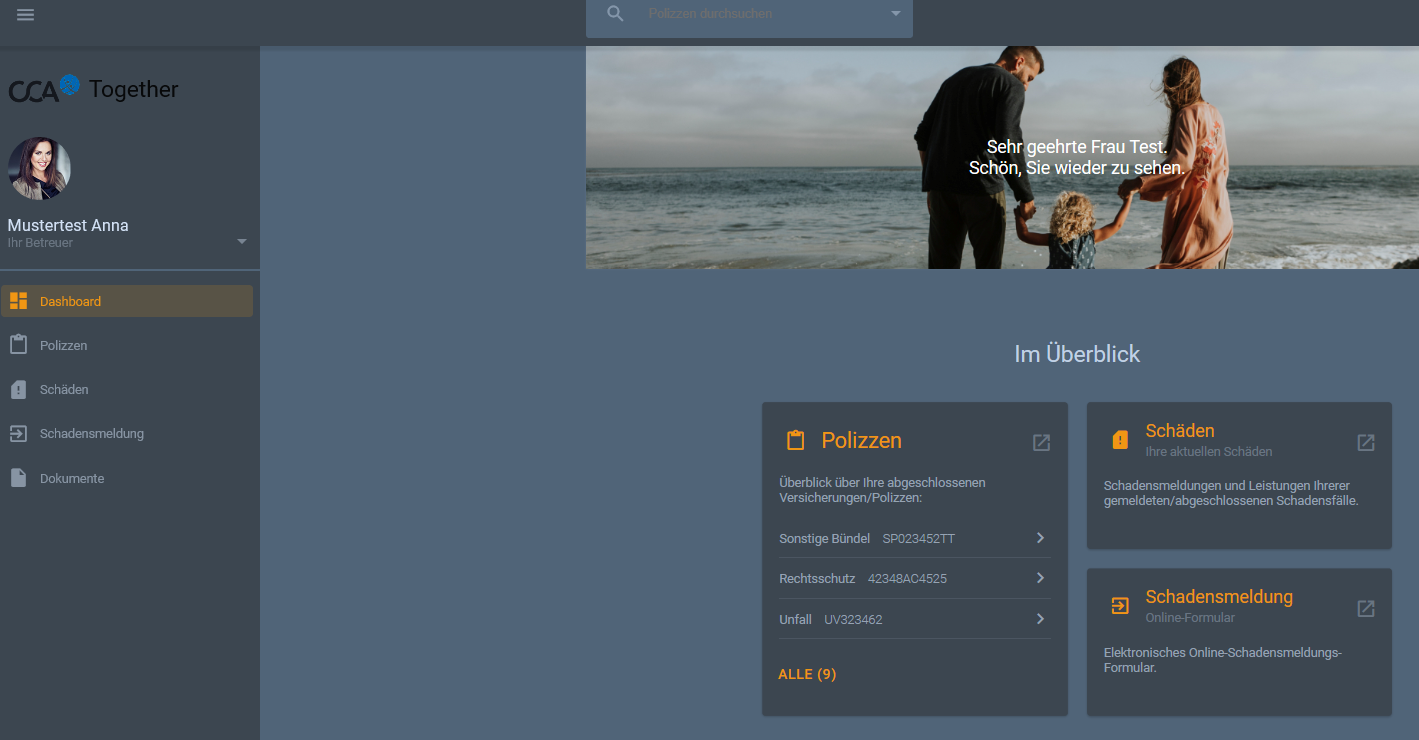1419x740 pixels.
Task: Click the ALLE (9) button
Action: point(807,674)
